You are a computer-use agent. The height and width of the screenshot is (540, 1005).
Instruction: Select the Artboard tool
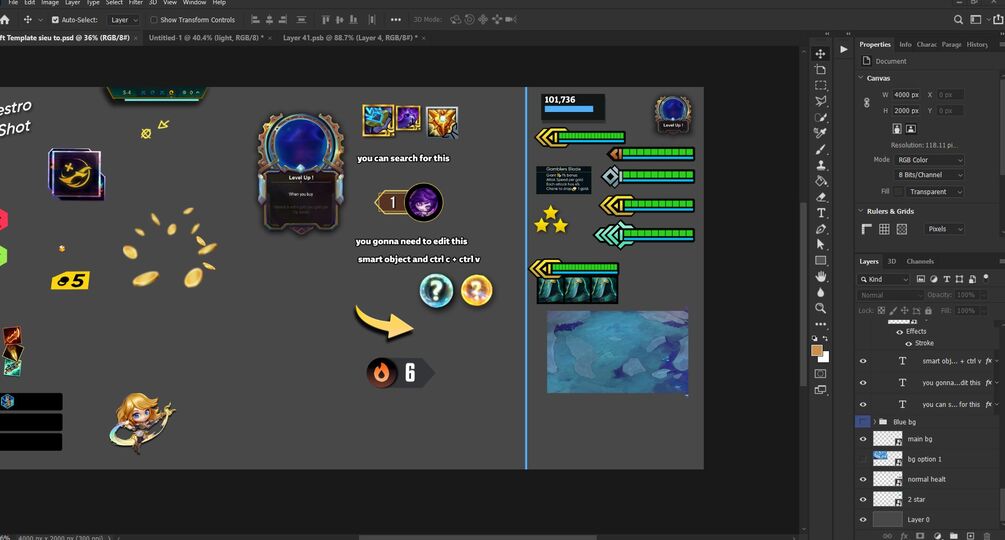820,69
